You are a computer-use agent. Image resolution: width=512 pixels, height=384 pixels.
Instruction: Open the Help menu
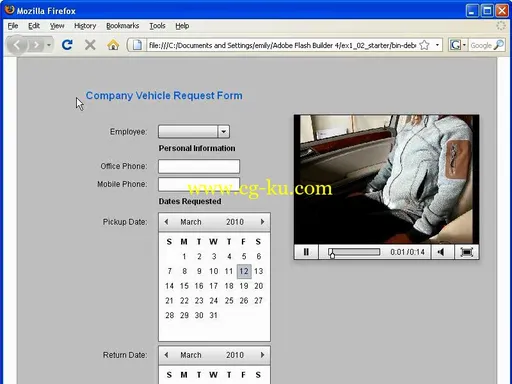(x=182, y=26)
